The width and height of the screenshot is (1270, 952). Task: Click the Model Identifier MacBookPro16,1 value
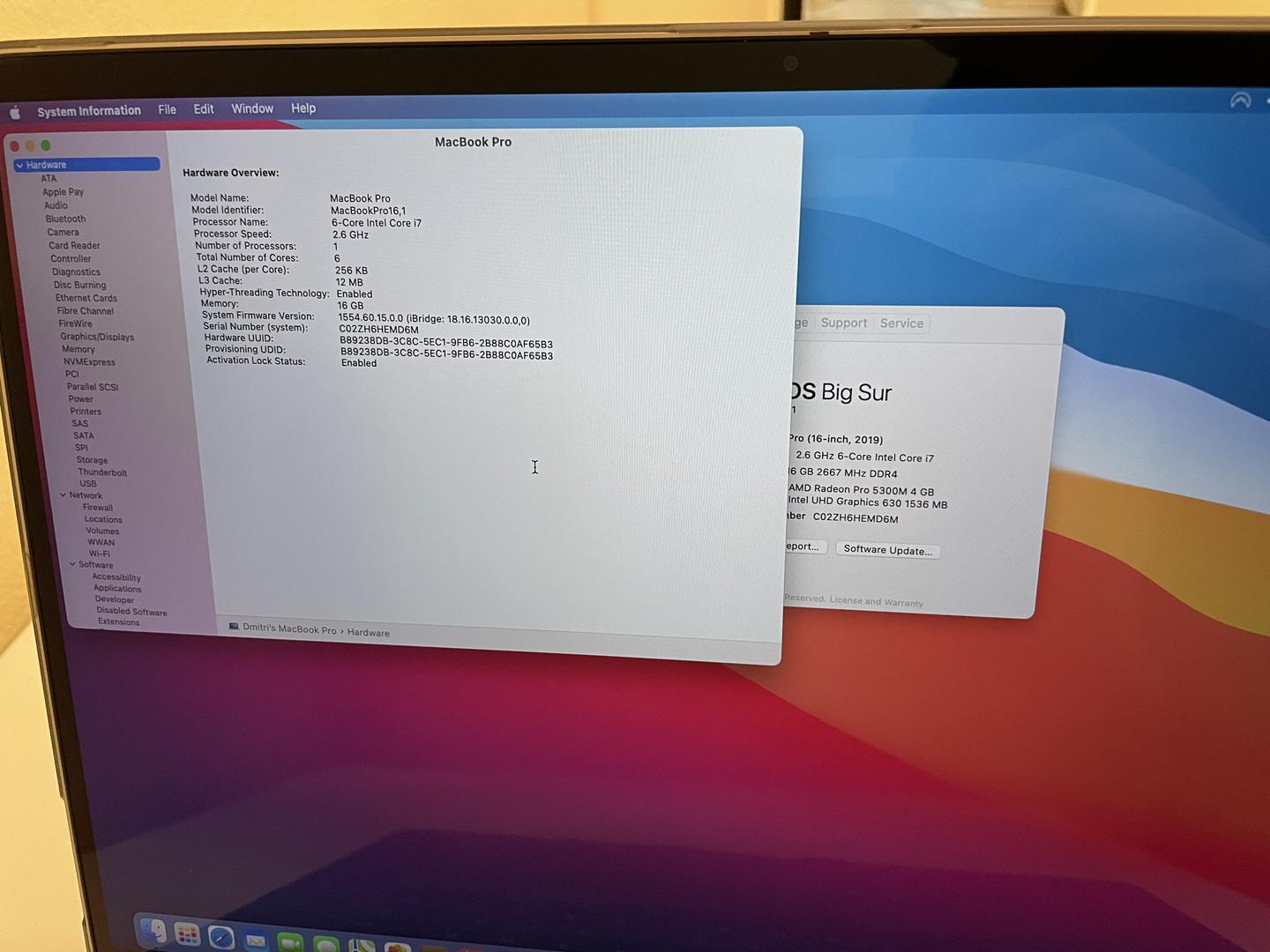click(368, 211)
